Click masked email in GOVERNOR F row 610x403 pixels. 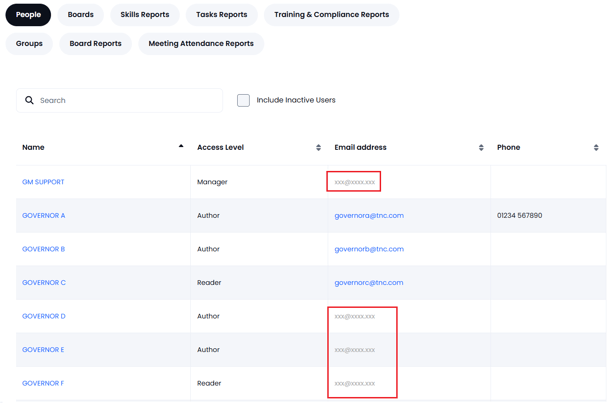[x=355, y=384]
